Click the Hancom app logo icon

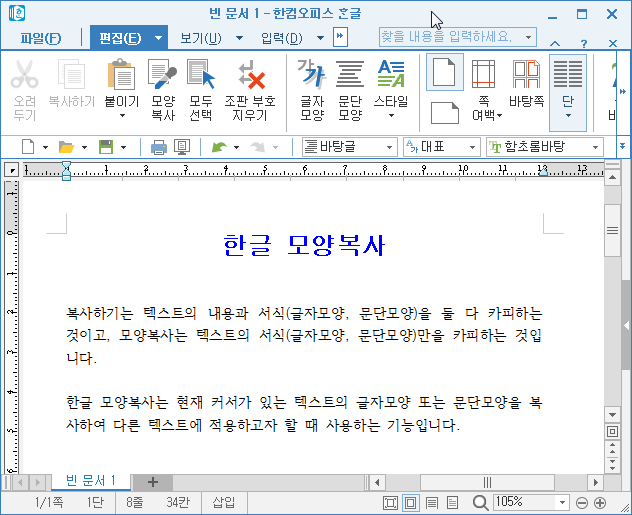(x=17, y=13)
